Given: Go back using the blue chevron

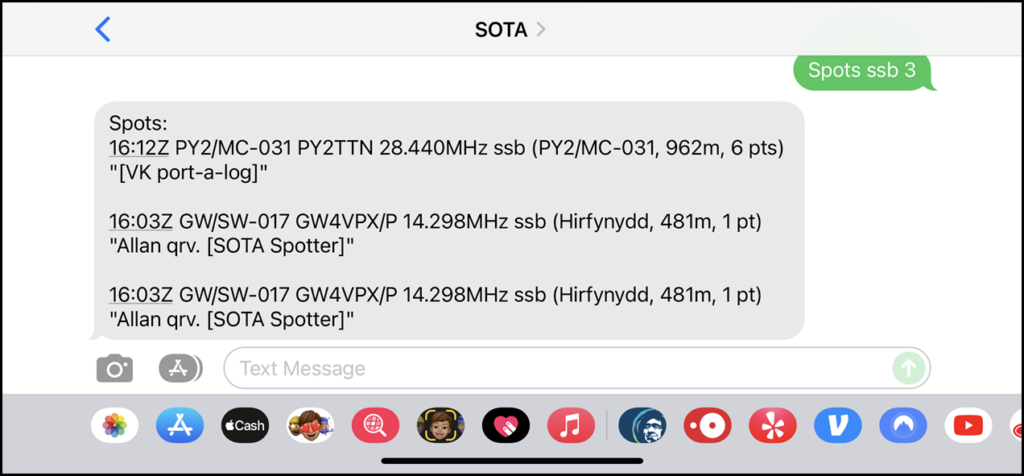Looking at the screenshot, I should click(x=103, y=29).
